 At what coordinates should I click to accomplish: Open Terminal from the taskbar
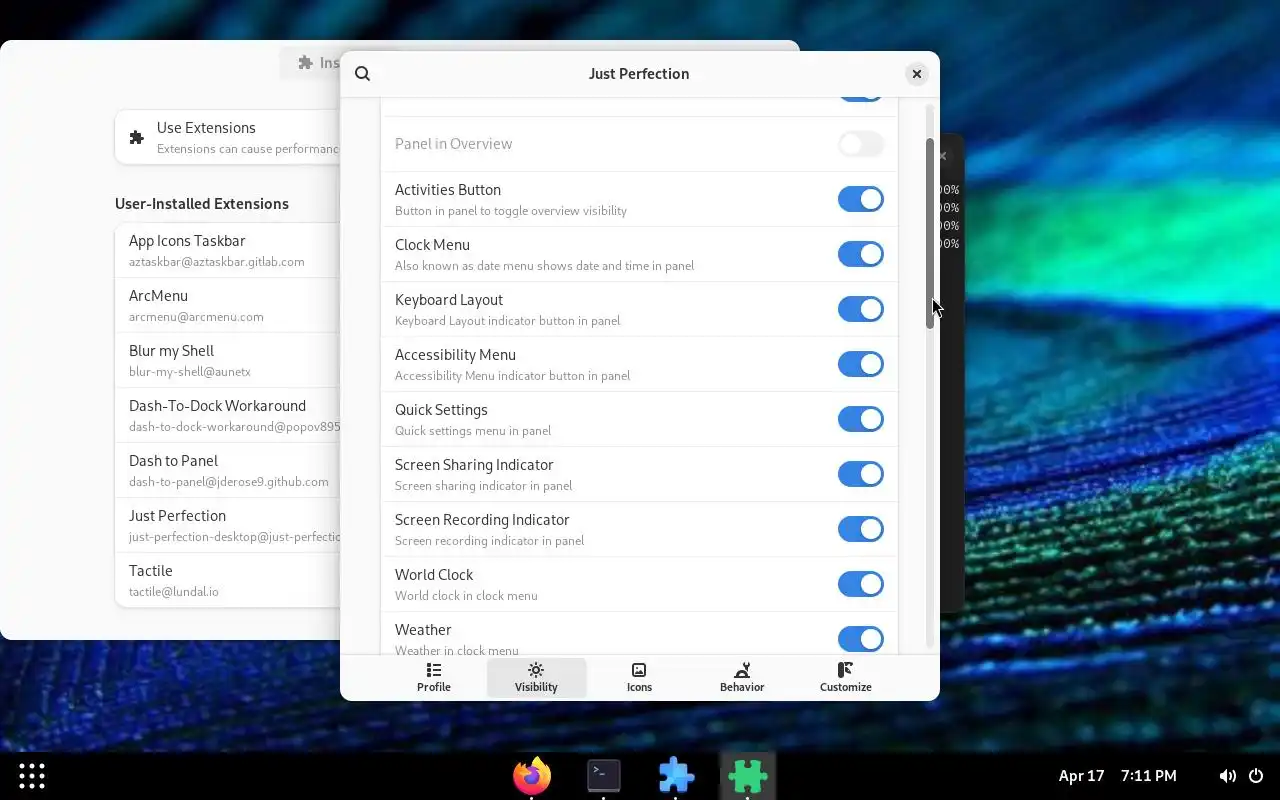coord(604,776)
